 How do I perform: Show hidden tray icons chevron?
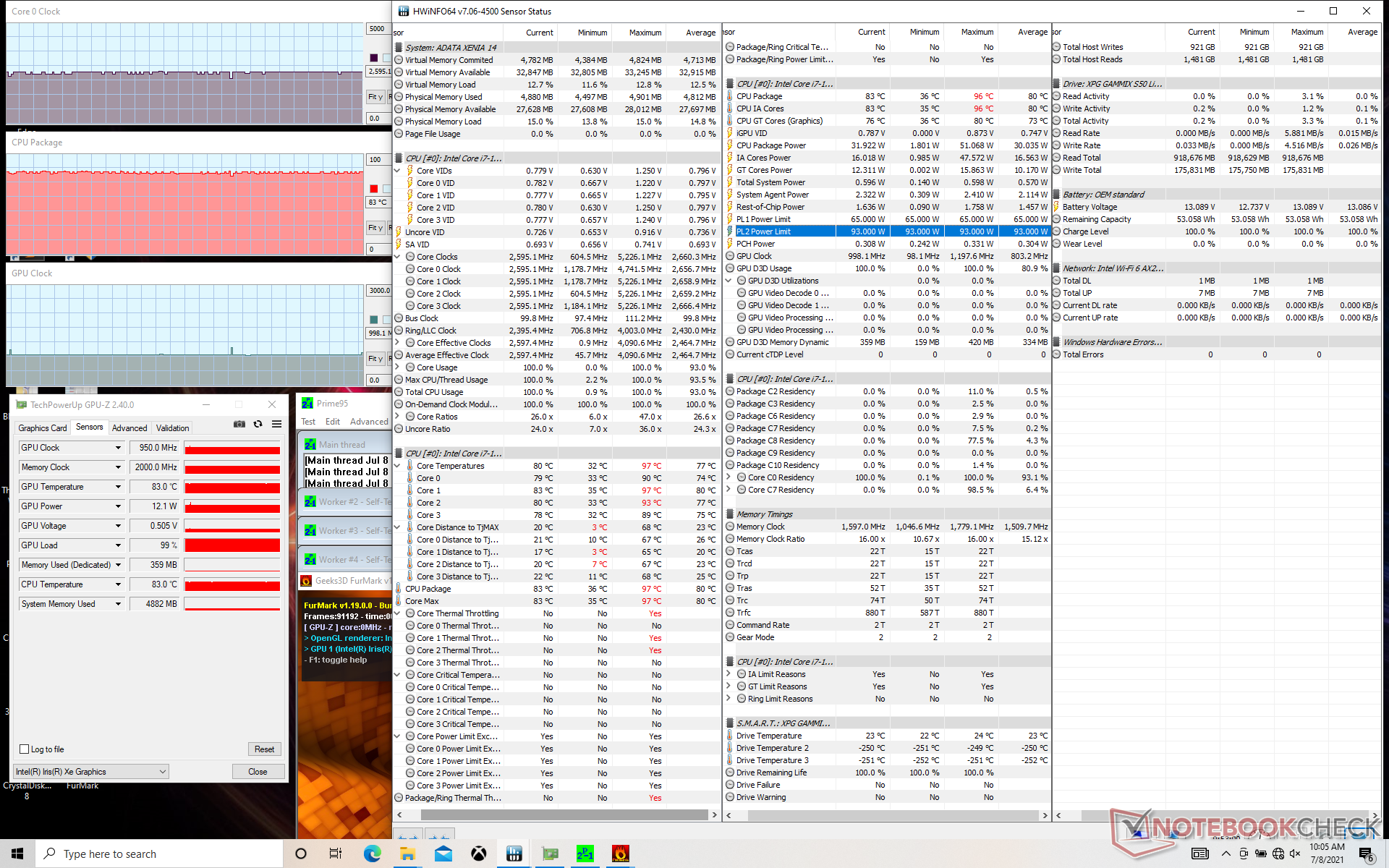tap(1226, 854)
